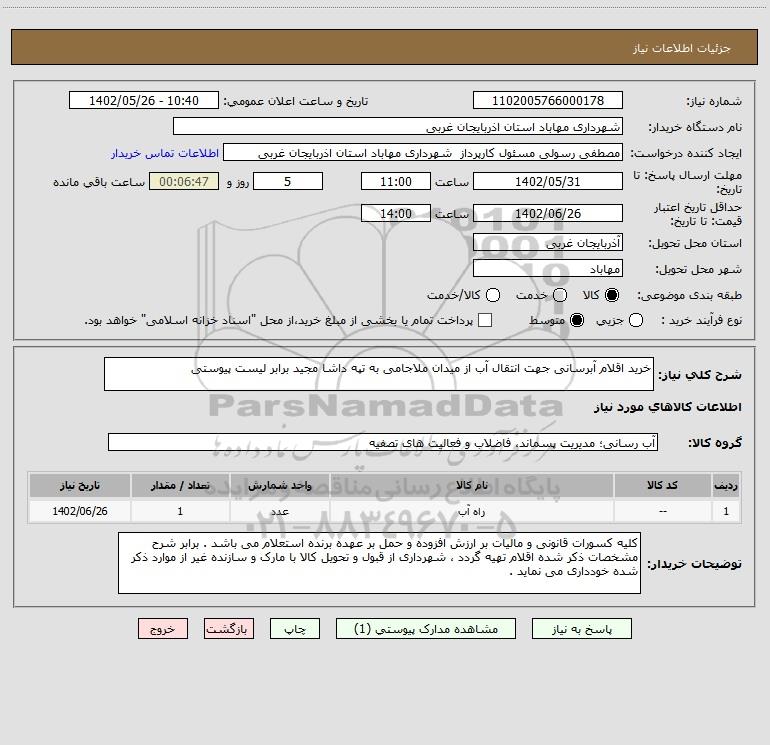Click the شماره نیاز field 1102005766000178
The height and width of the screenshot is (745, 770).
click(x=548, y=100)
